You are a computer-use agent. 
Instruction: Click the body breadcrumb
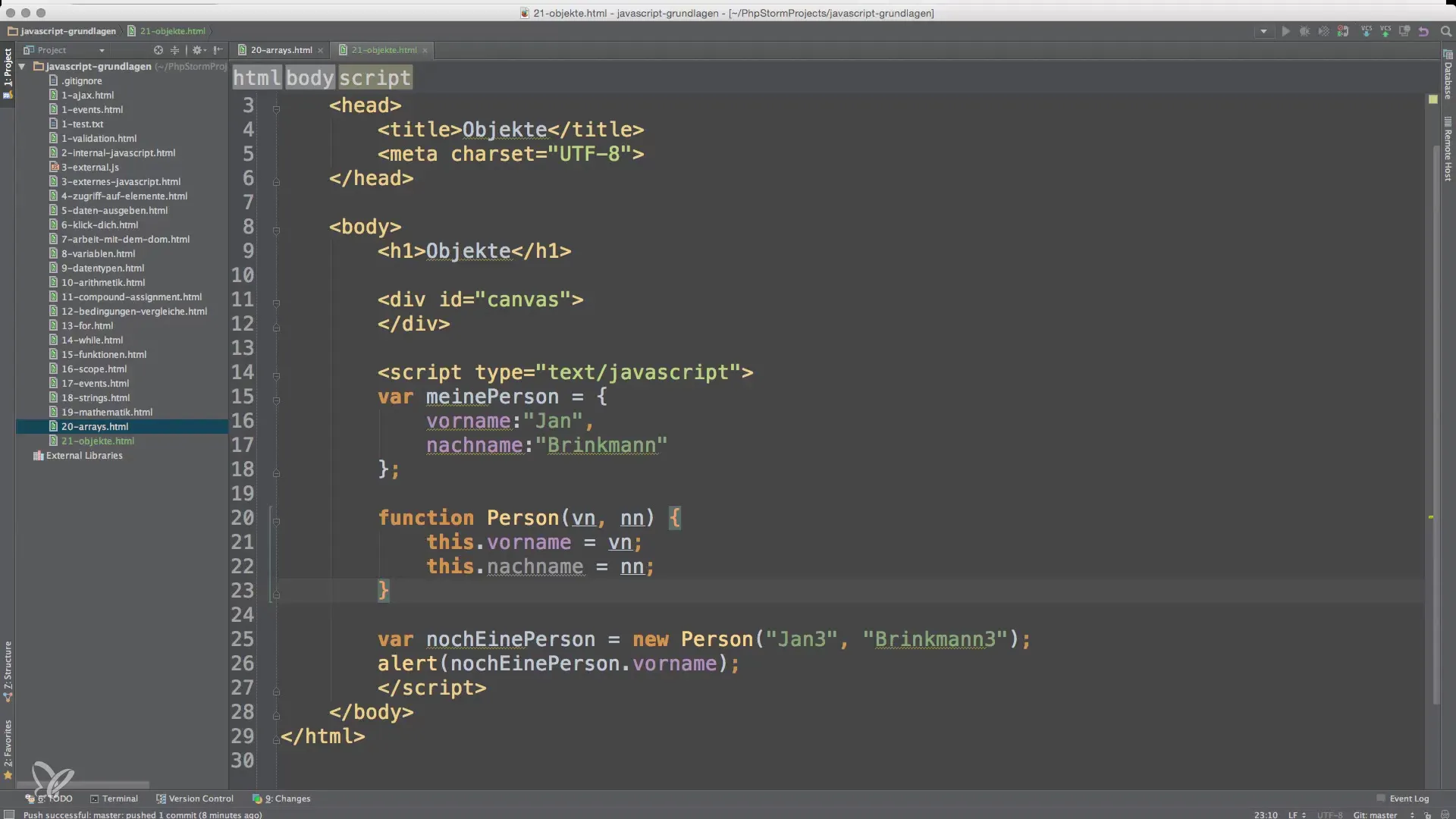(309, 77)
